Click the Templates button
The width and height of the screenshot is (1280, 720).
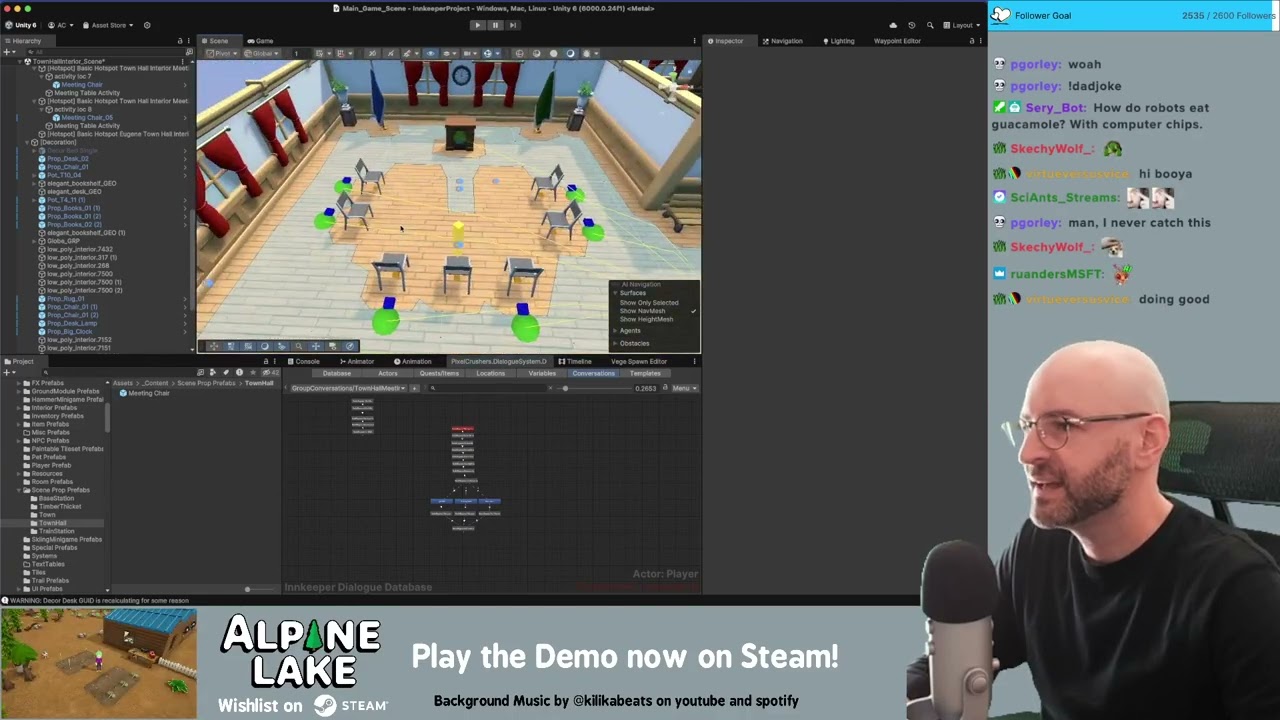(645, 373)
